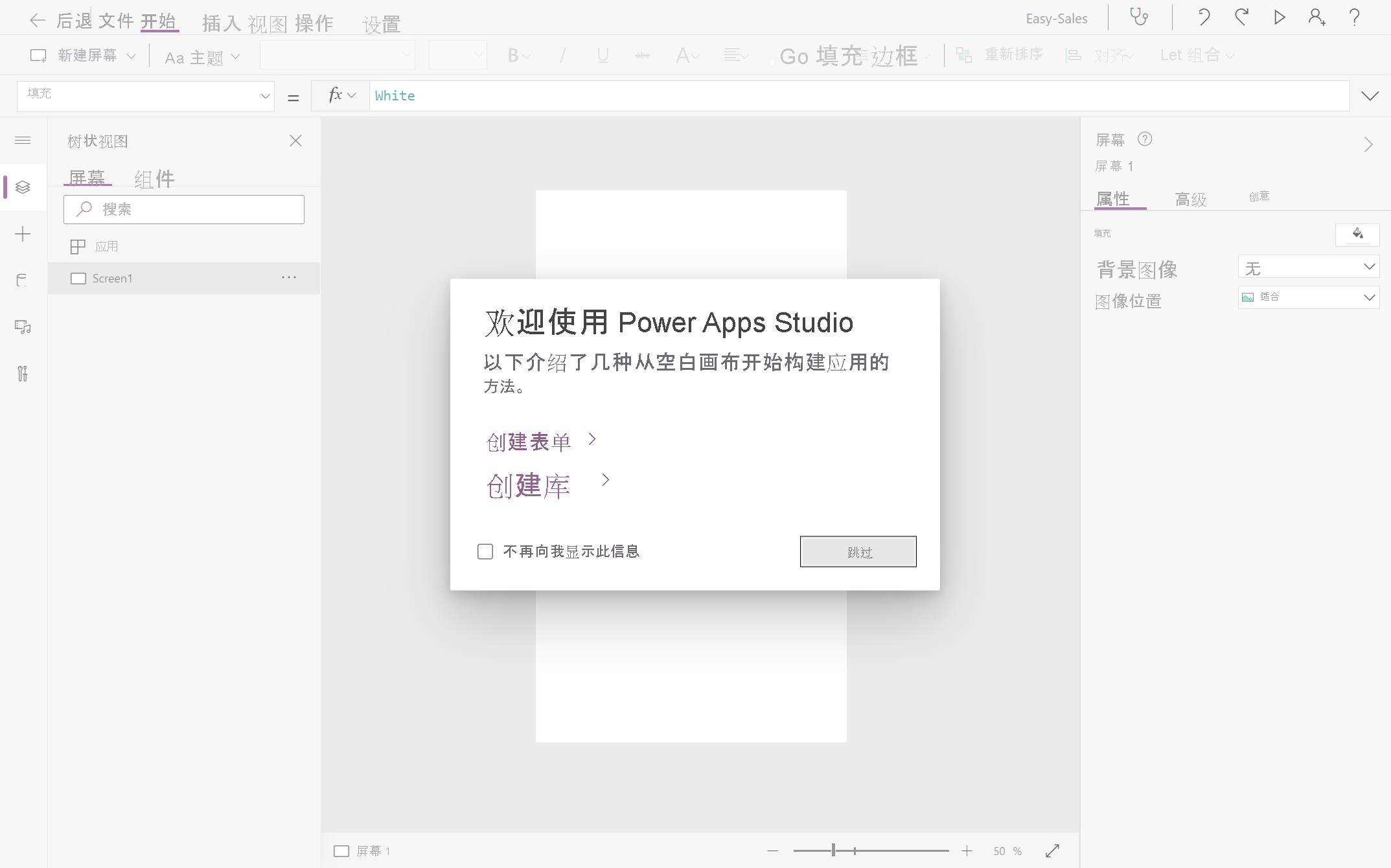Click the Easy-Sales app name
1391x868 pixels.
1057,19
